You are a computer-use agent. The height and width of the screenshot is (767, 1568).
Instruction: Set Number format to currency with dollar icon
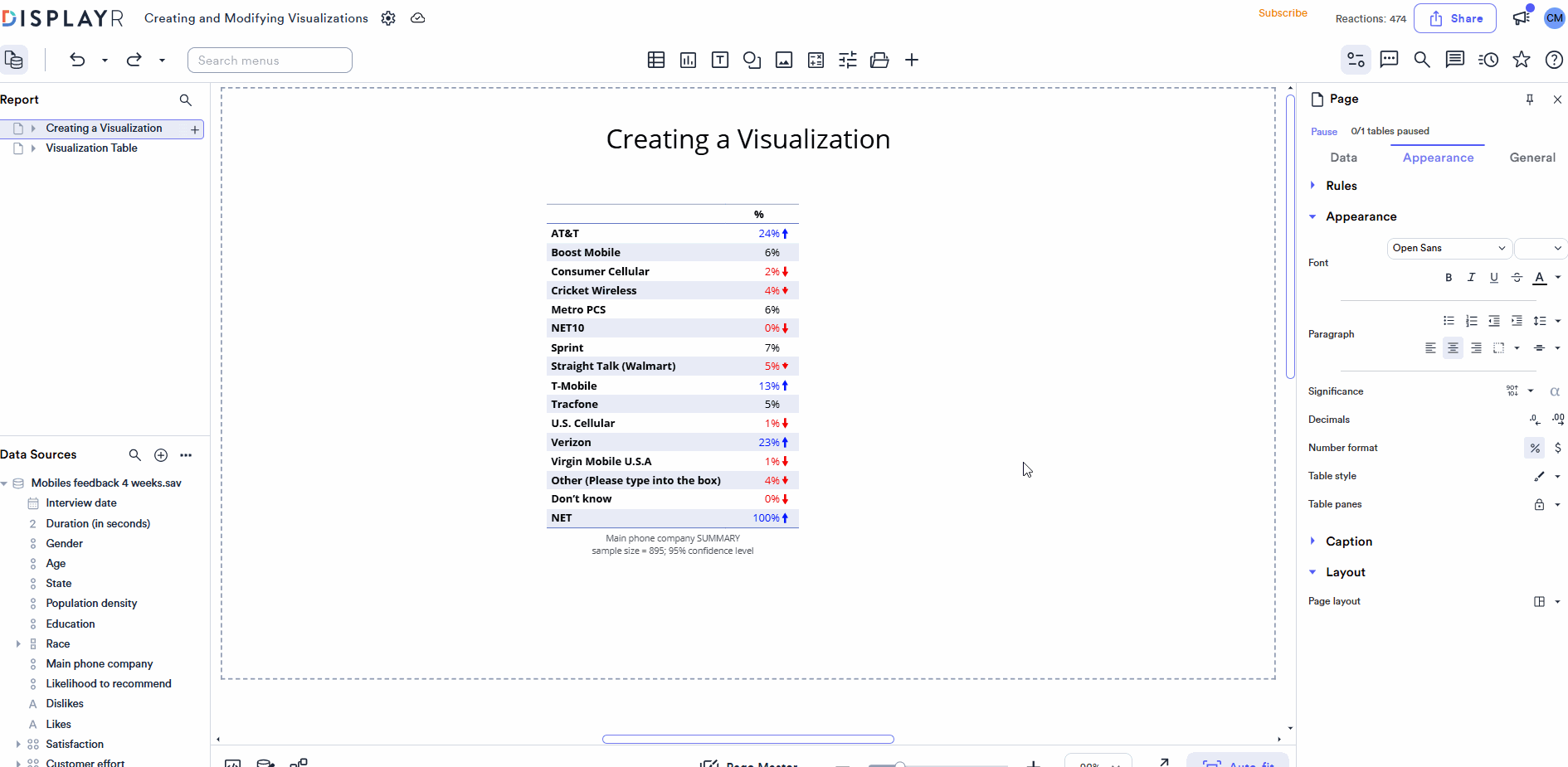(1558, 448)
